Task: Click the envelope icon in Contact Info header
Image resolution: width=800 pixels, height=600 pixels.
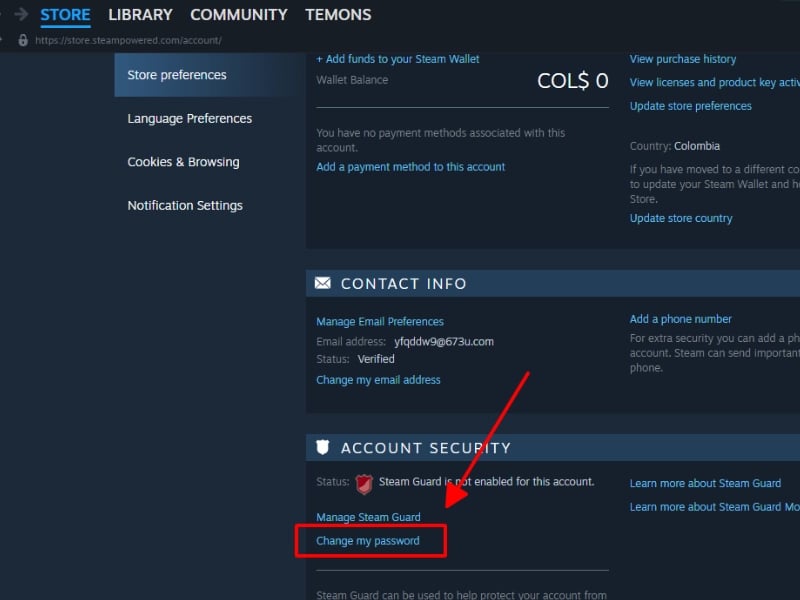Action: 323,284
